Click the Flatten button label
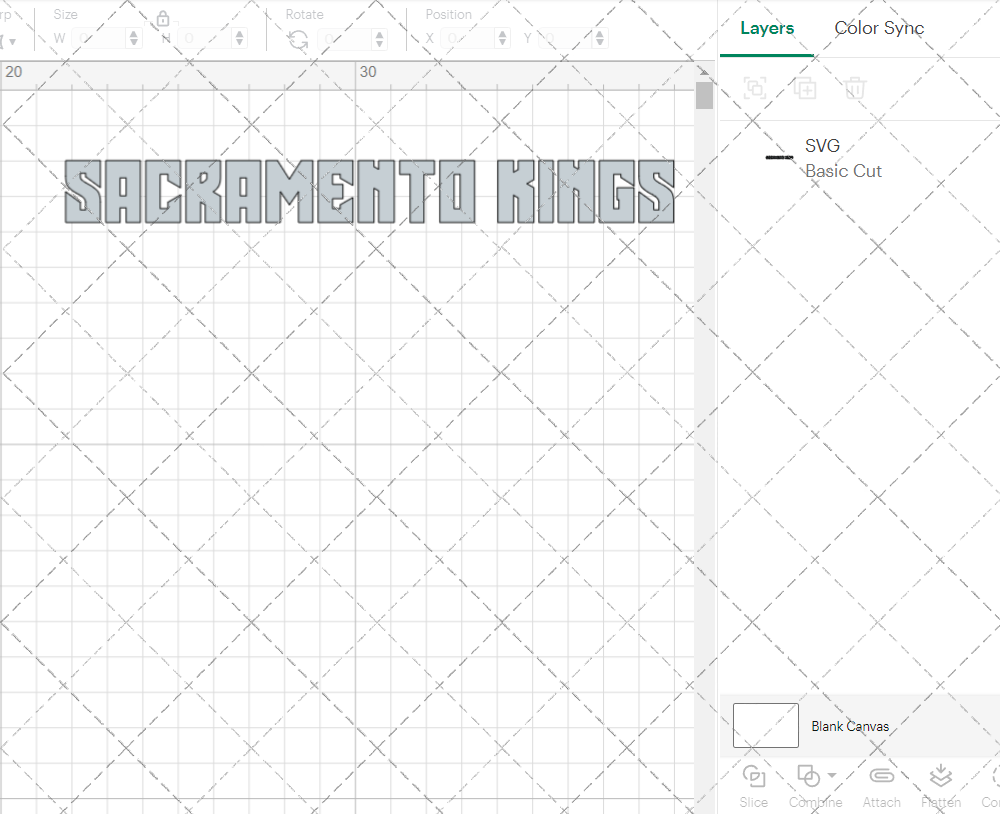 point(941,803)
